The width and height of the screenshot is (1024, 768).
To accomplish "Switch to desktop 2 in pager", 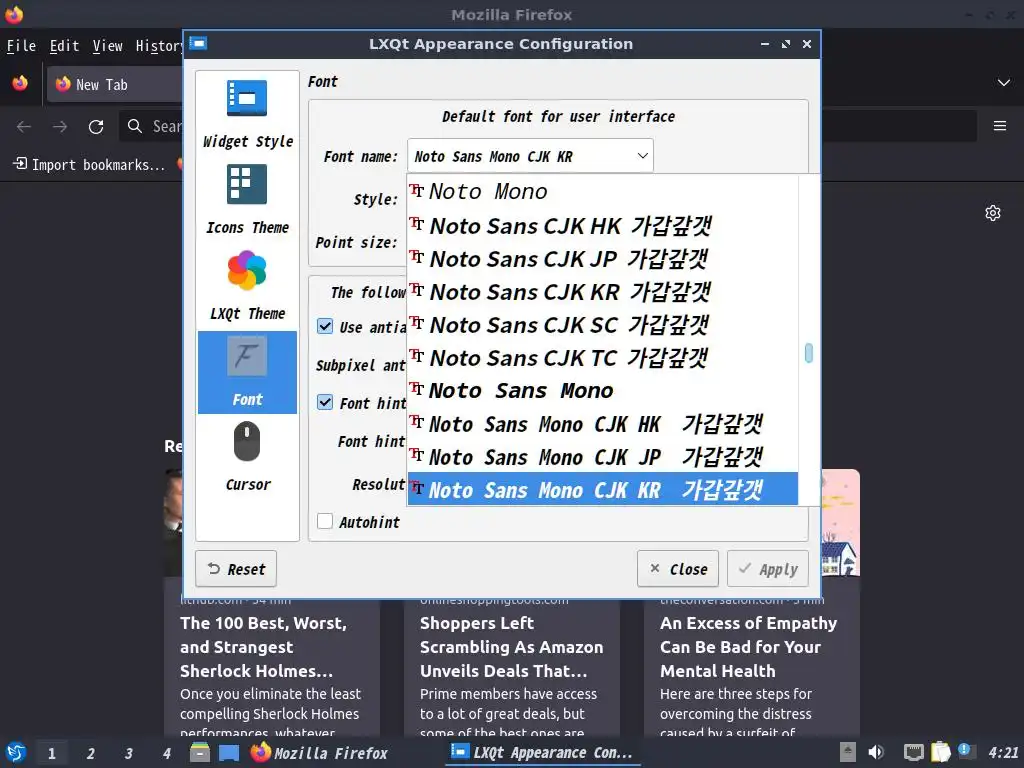I will [x=91, y=753].
